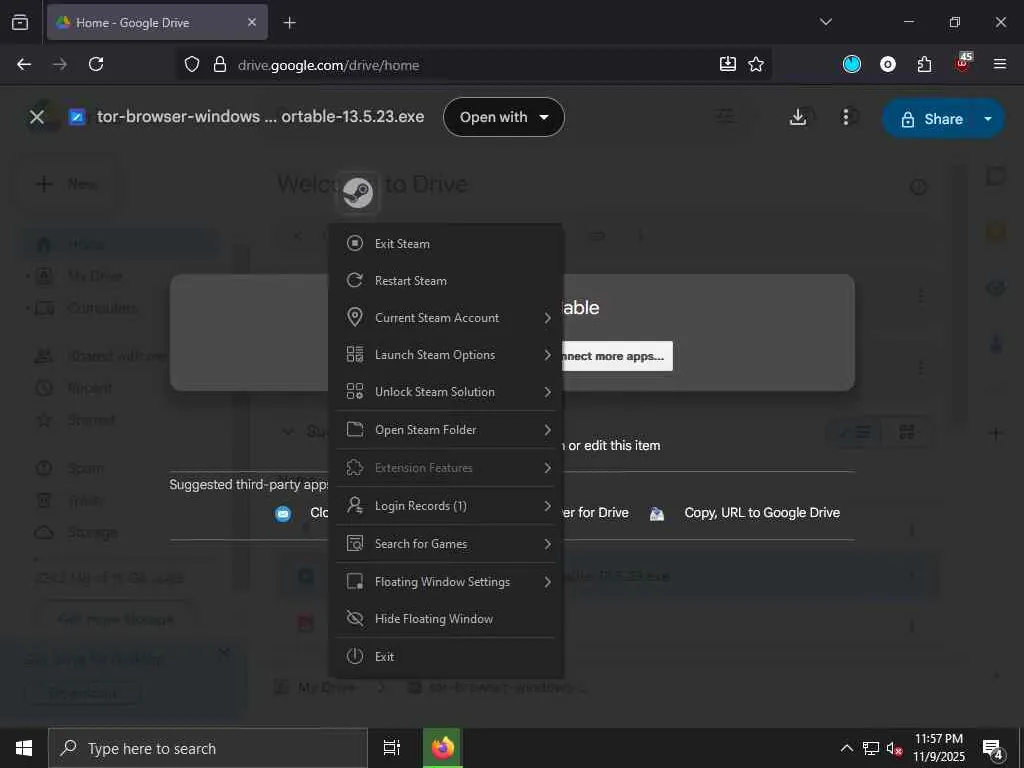Expand arrow beside Floating Window Settings
The image size is (1024, 768).
[x=547, y=582]
